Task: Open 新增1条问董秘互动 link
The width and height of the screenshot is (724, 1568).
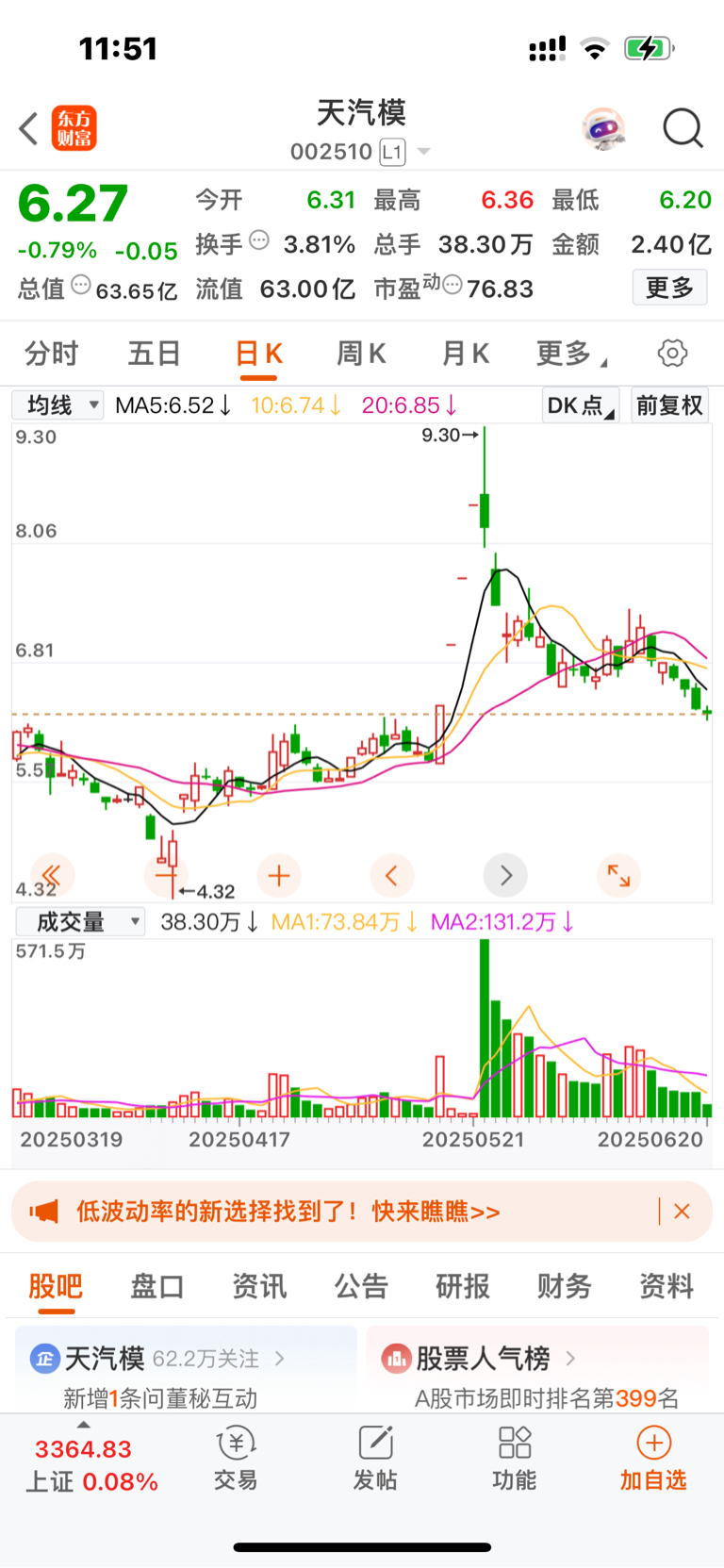Action: coord(160,1398)
